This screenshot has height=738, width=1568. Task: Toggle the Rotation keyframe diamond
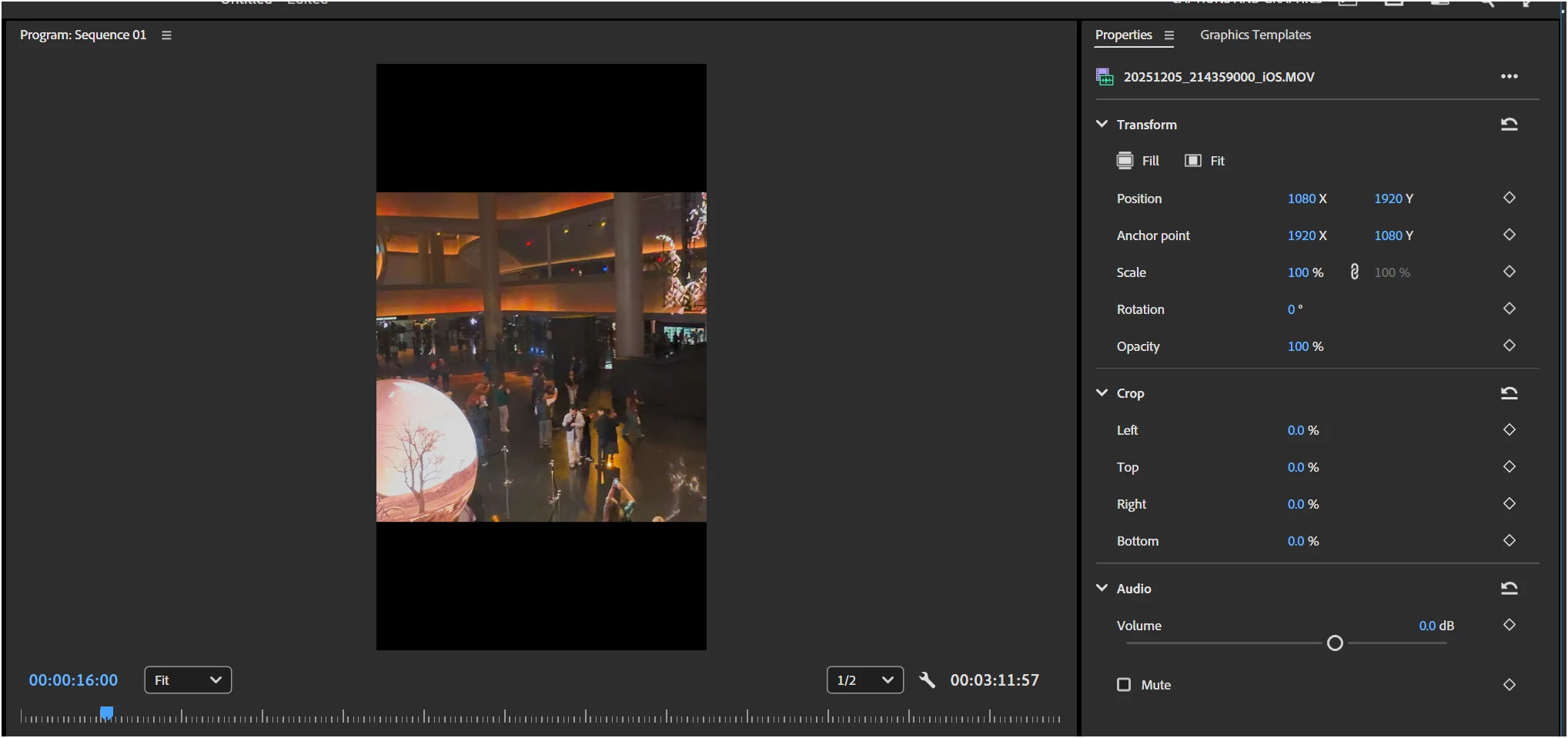pos(1509,309)
